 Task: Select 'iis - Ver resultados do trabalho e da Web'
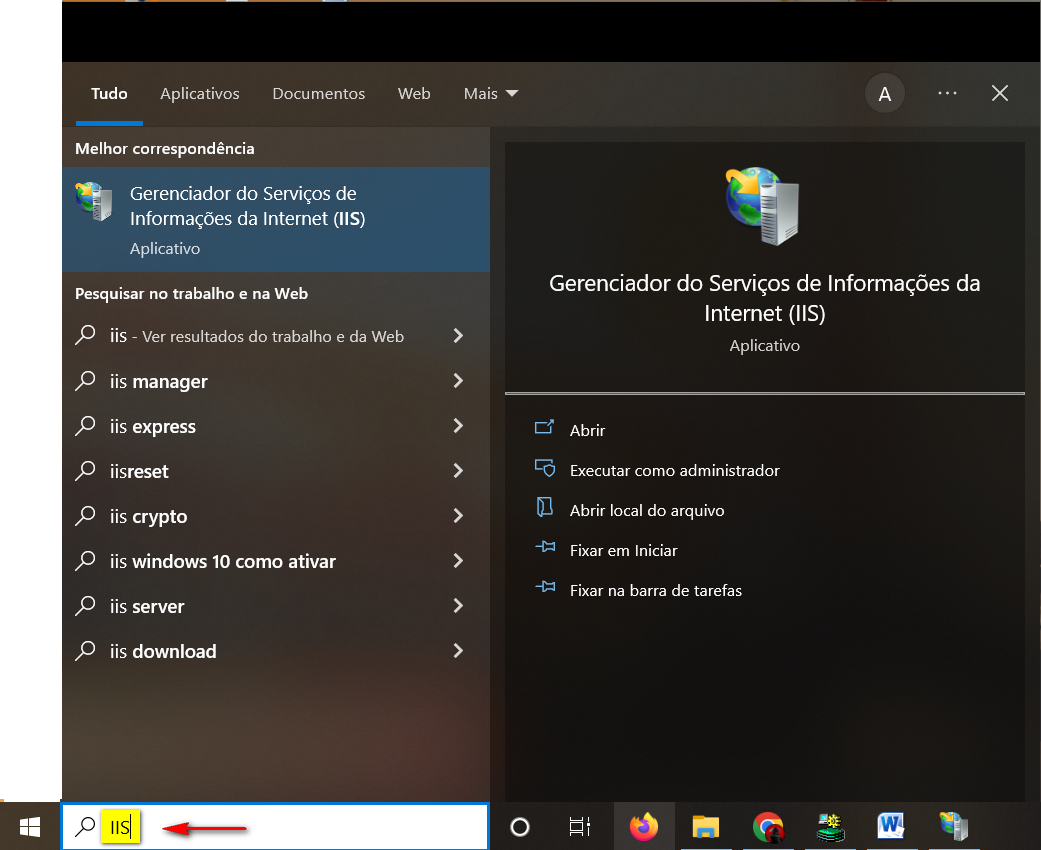pyautogui.click(x=257, y=336)
